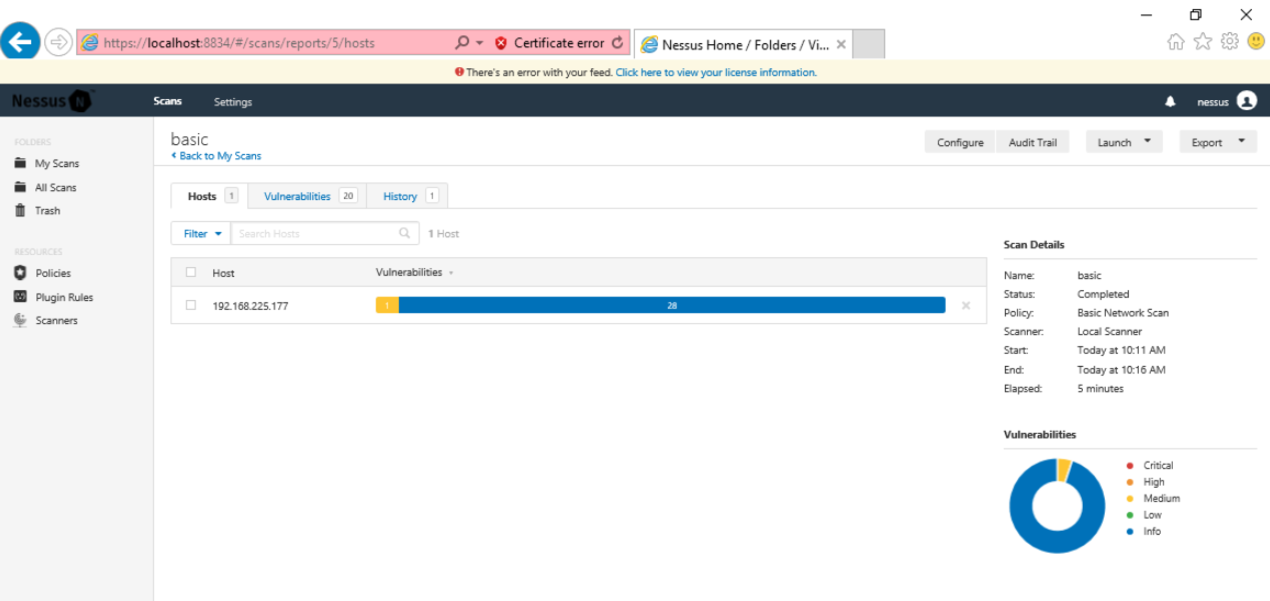
Task: Click the Trash sidebar label
Action: (48, 210)
